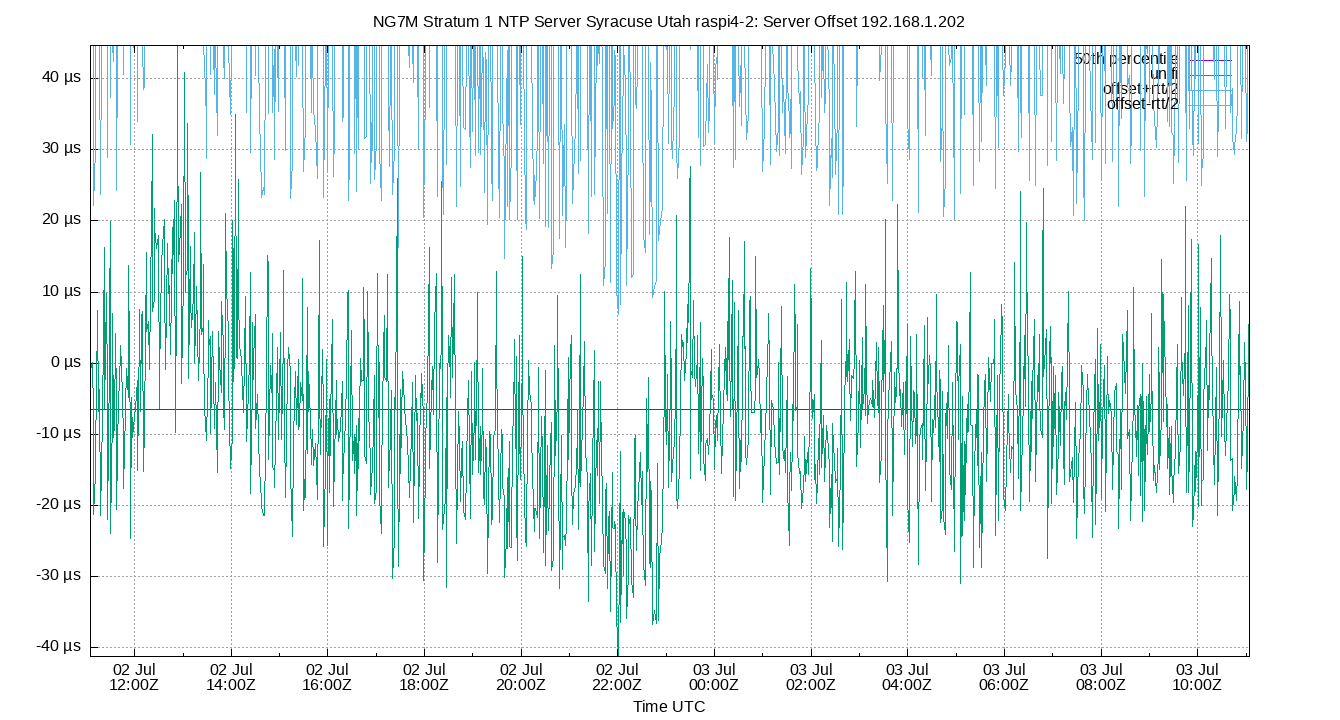Click the '-30 µs' y-axis tick label

(x=59, y=575)
